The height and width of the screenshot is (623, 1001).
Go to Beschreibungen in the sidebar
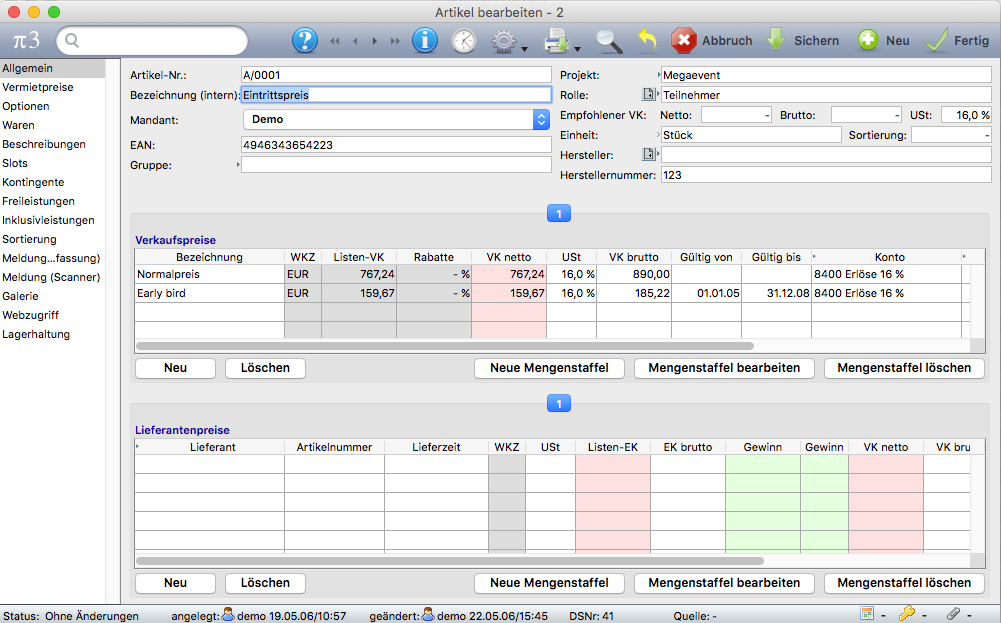[x=44, y=144]
